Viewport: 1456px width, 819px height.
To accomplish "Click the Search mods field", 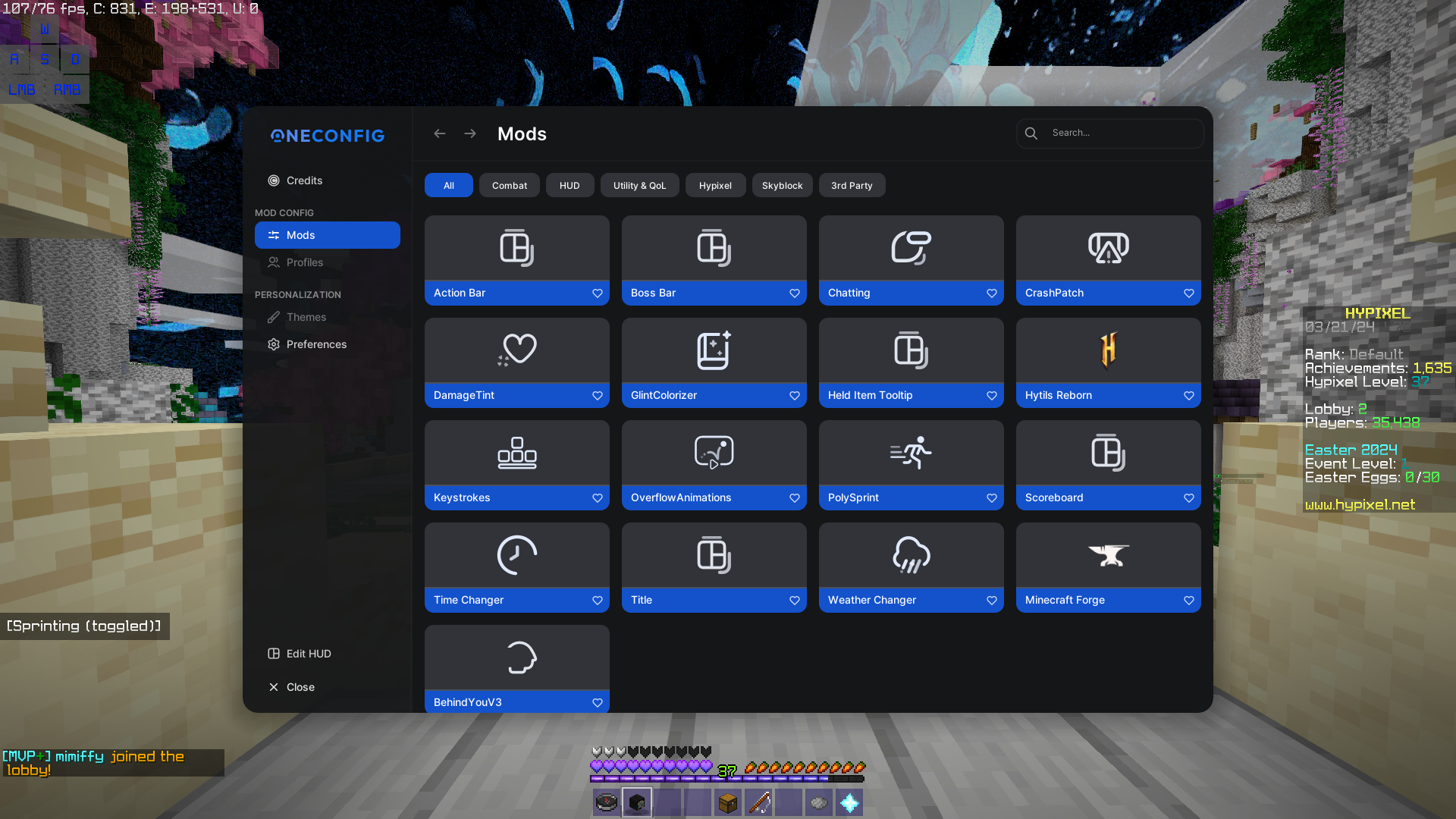I will [x=1110, y=133].
